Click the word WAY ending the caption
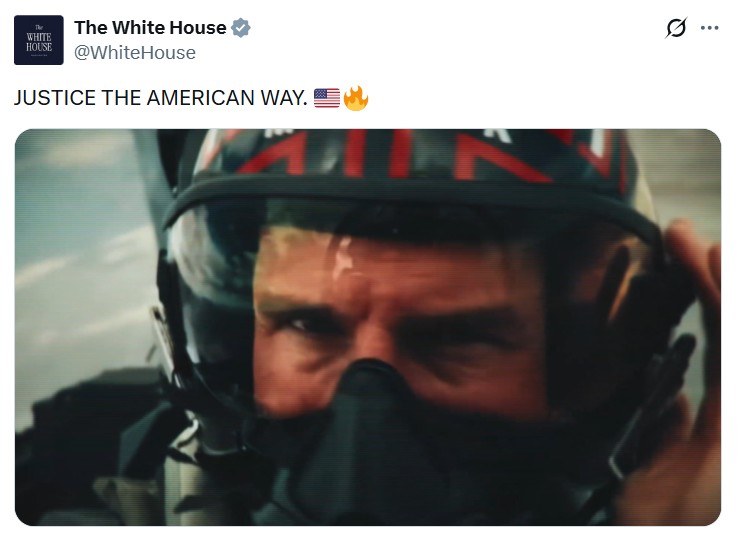Viewport: 739px width, 539px height. point(283,98)
